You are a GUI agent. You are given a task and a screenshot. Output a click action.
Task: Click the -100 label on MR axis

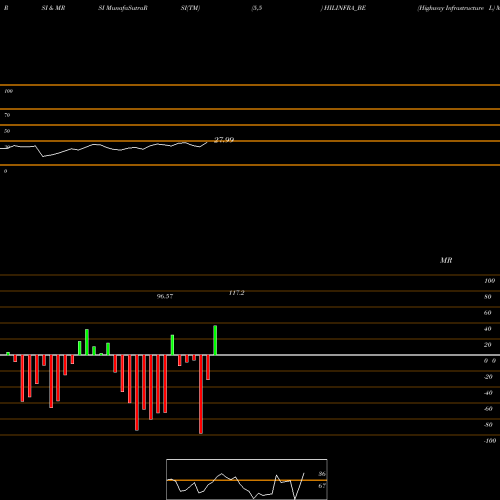(x=490, y=441)
